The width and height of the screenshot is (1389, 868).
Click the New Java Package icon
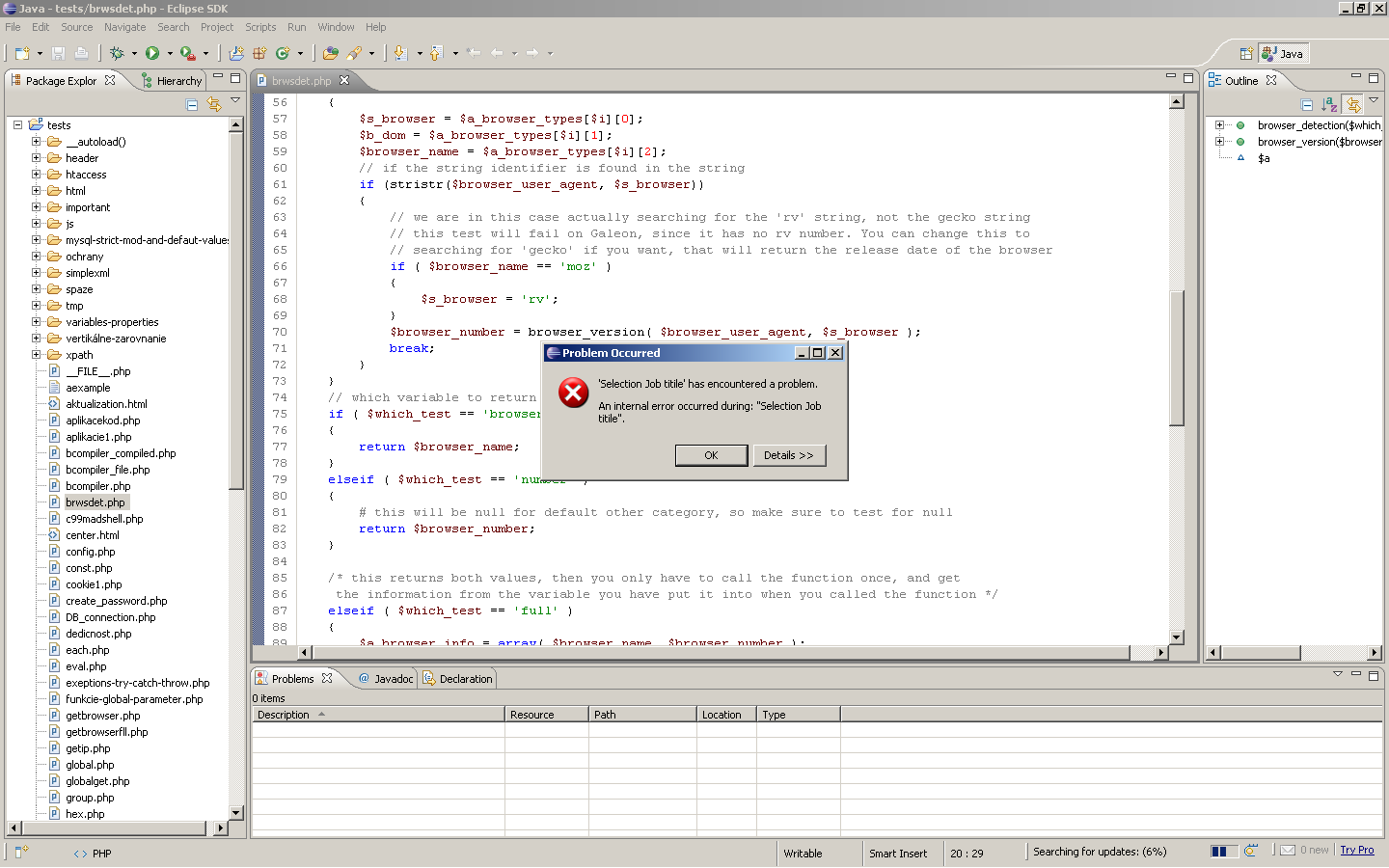coord(259,53)
